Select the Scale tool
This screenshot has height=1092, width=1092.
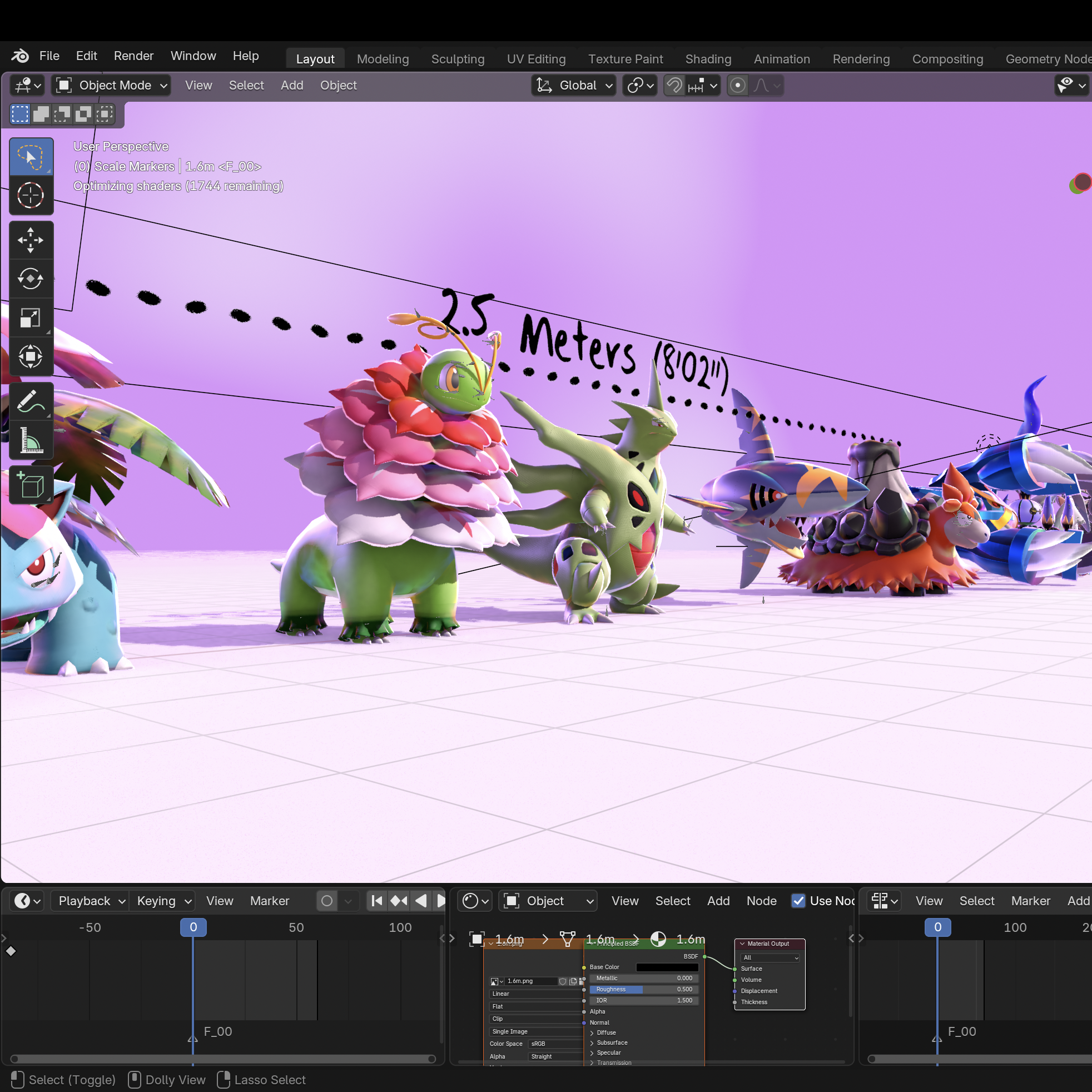[x=31, y=317]
